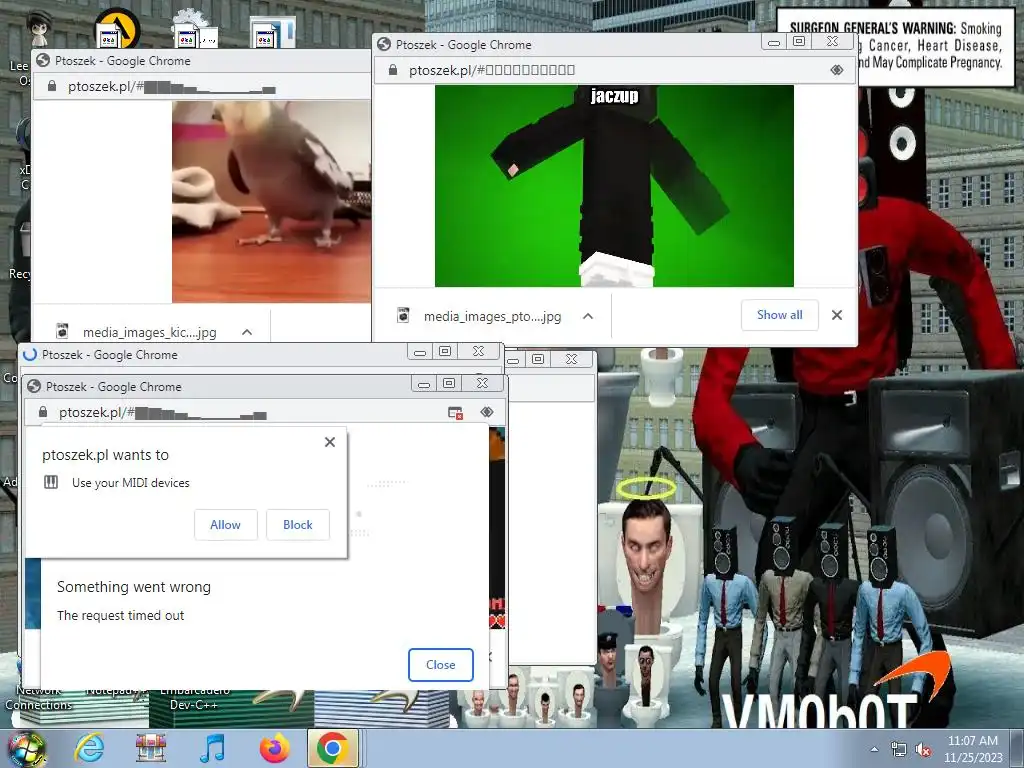Viewport: 1024px width, 768px height.
Task: Expand media_images_pto jpg download options
Action: tap(588, 316)
